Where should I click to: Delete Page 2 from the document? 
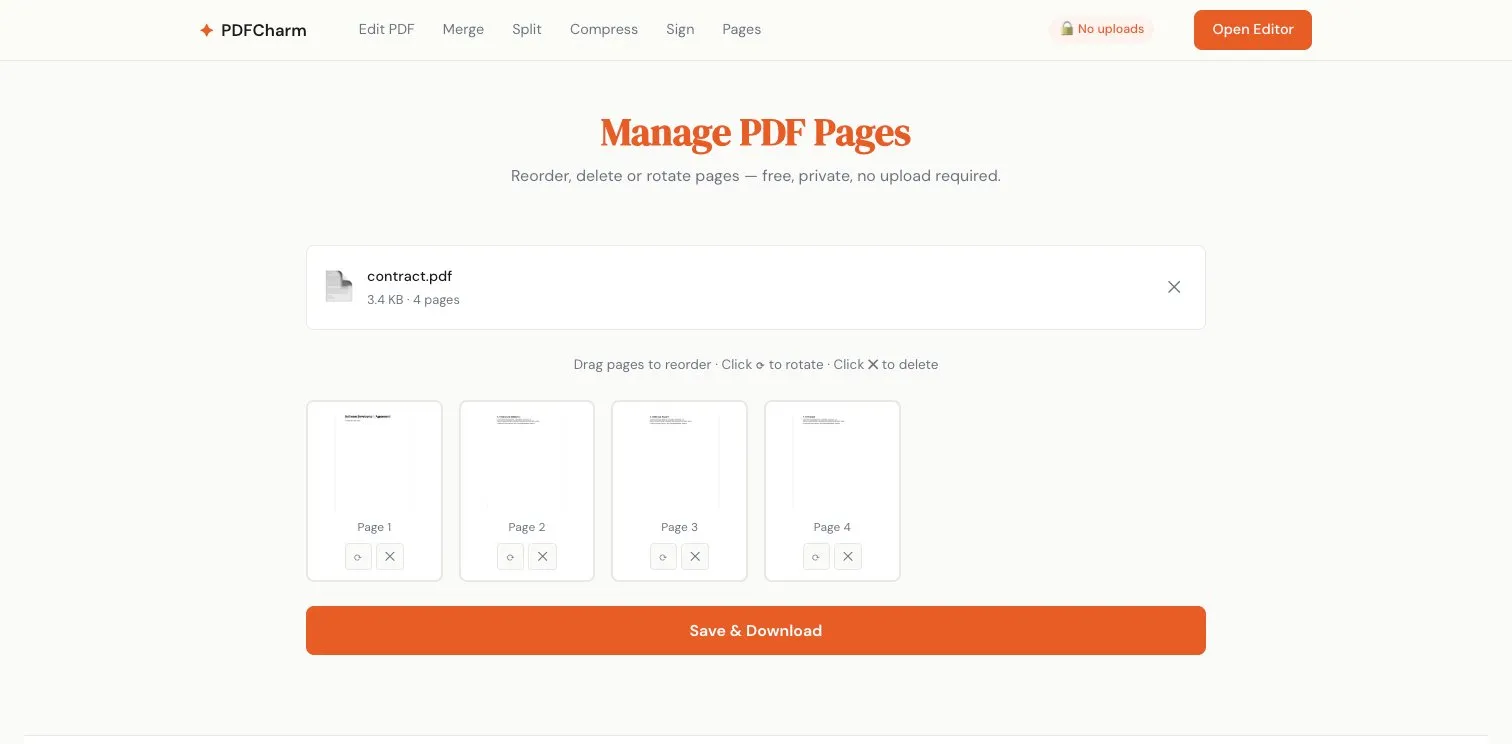pos(542,556)
